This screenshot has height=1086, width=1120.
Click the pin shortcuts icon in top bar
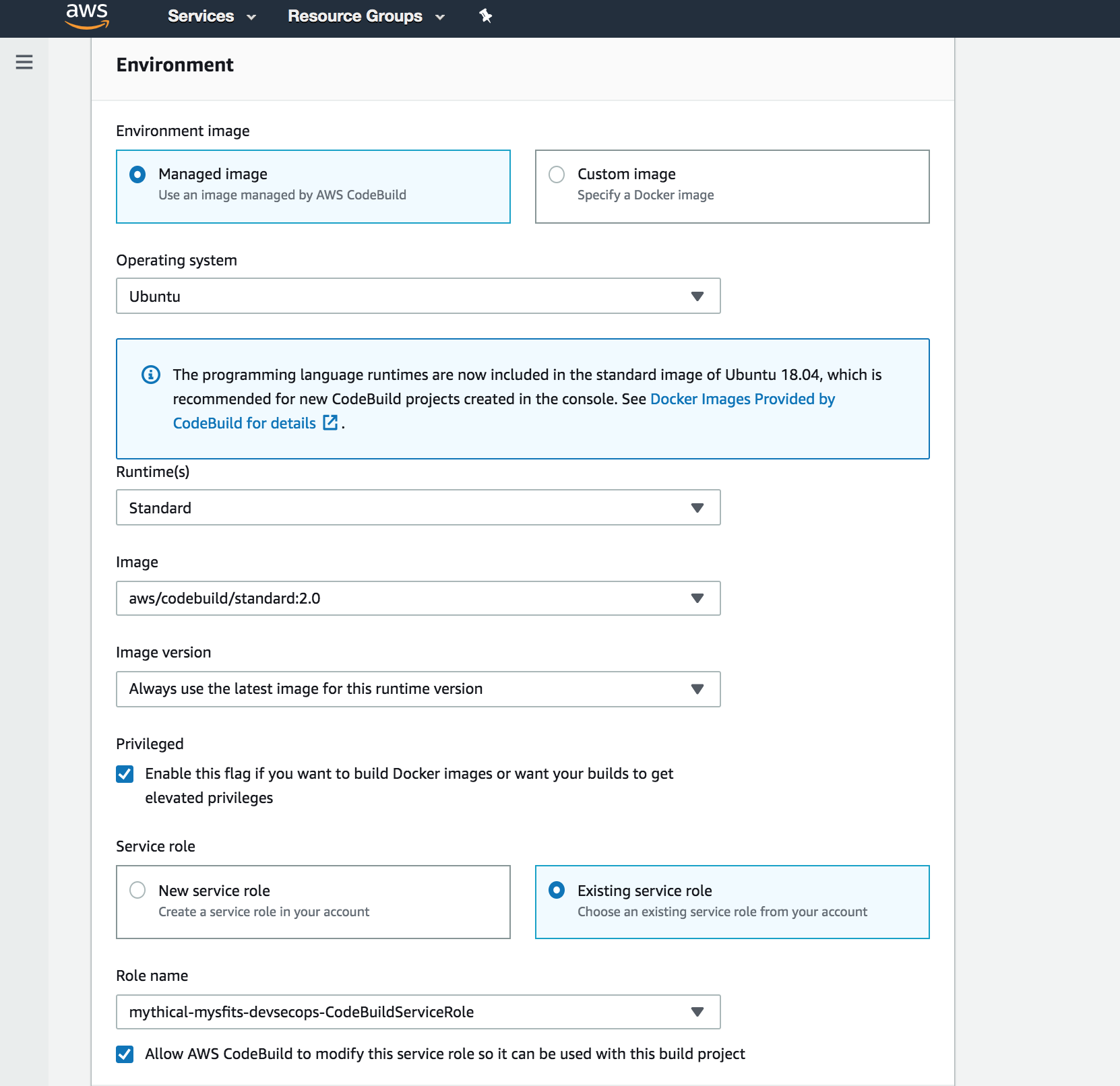[x=485, y=16]
